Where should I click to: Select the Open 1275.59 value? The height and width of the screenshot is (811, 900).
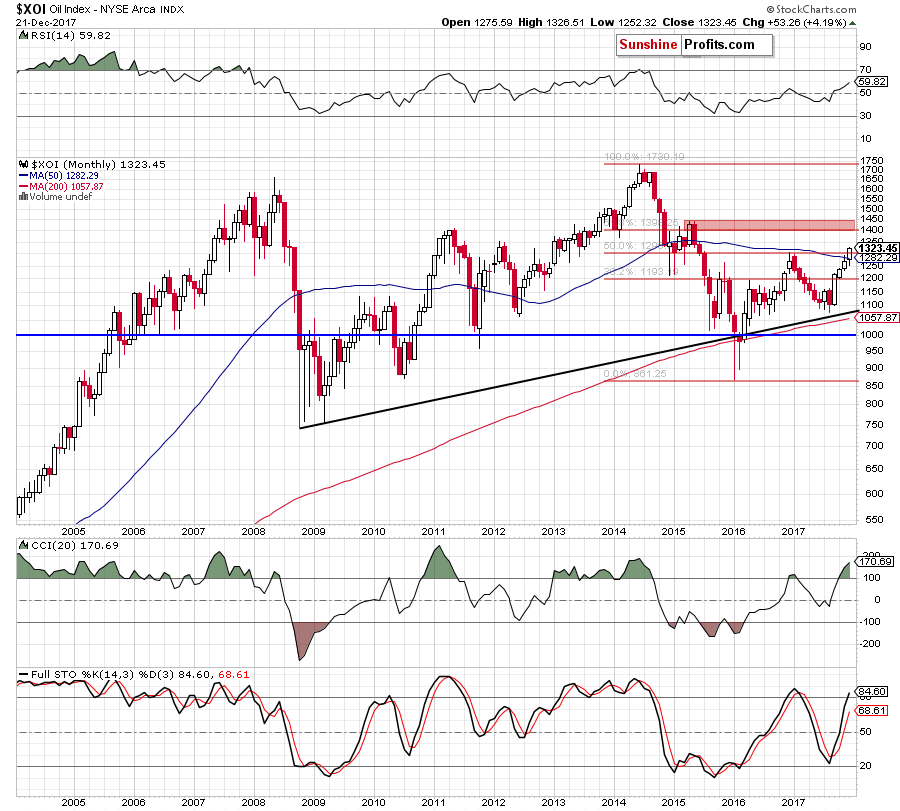click(x=477, y=22)
